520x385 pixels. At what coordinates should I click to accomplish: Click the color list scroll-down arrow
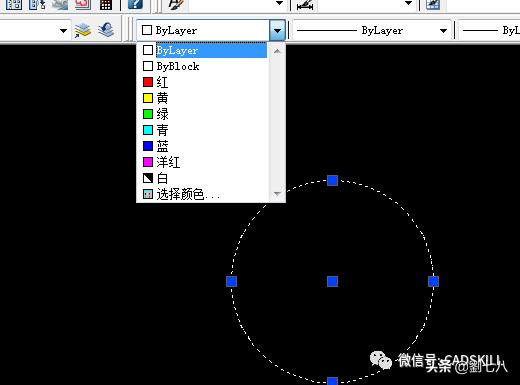click(277, 194)
